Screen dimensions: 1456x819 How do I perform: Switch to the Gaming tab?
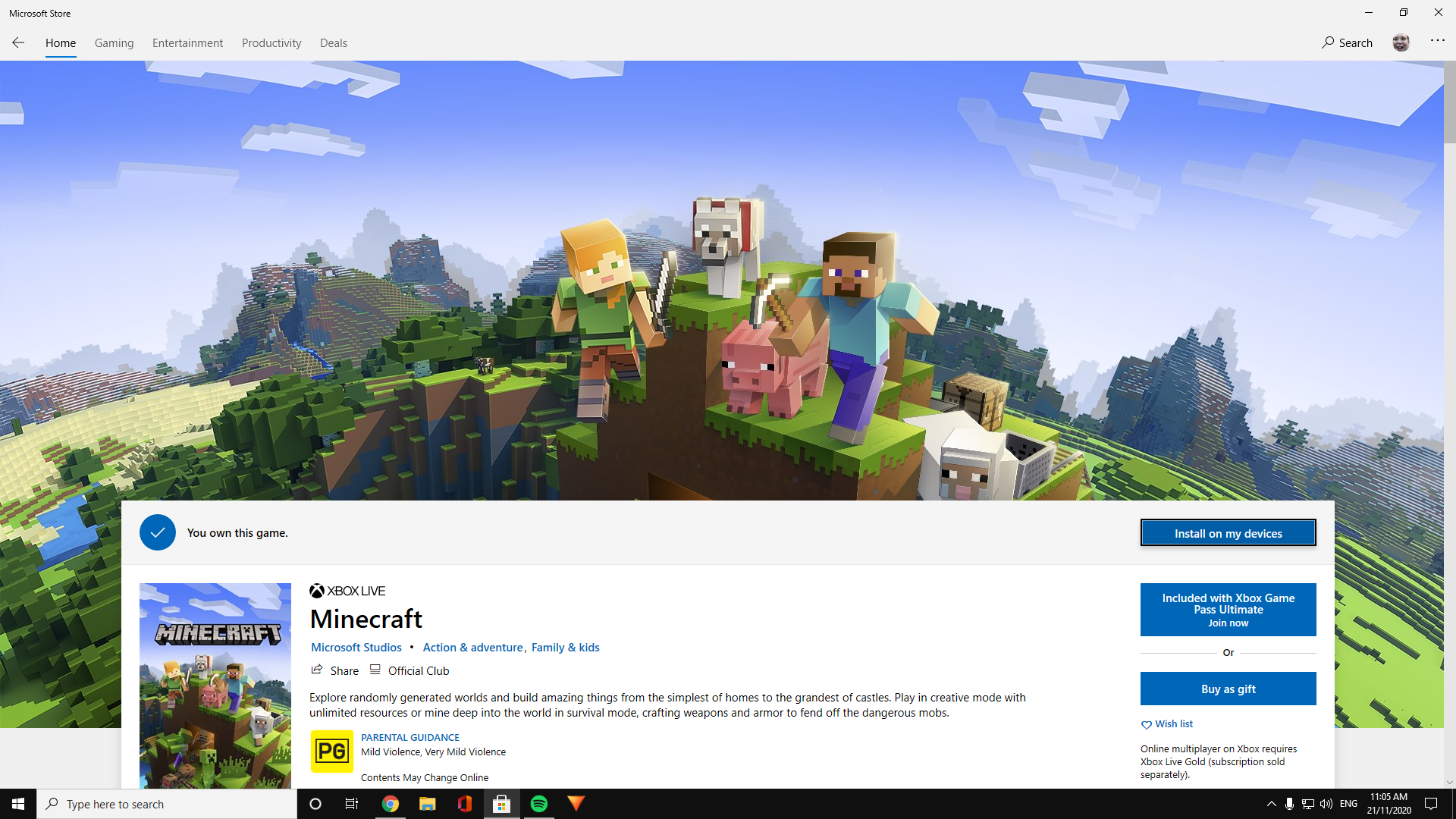114,42
